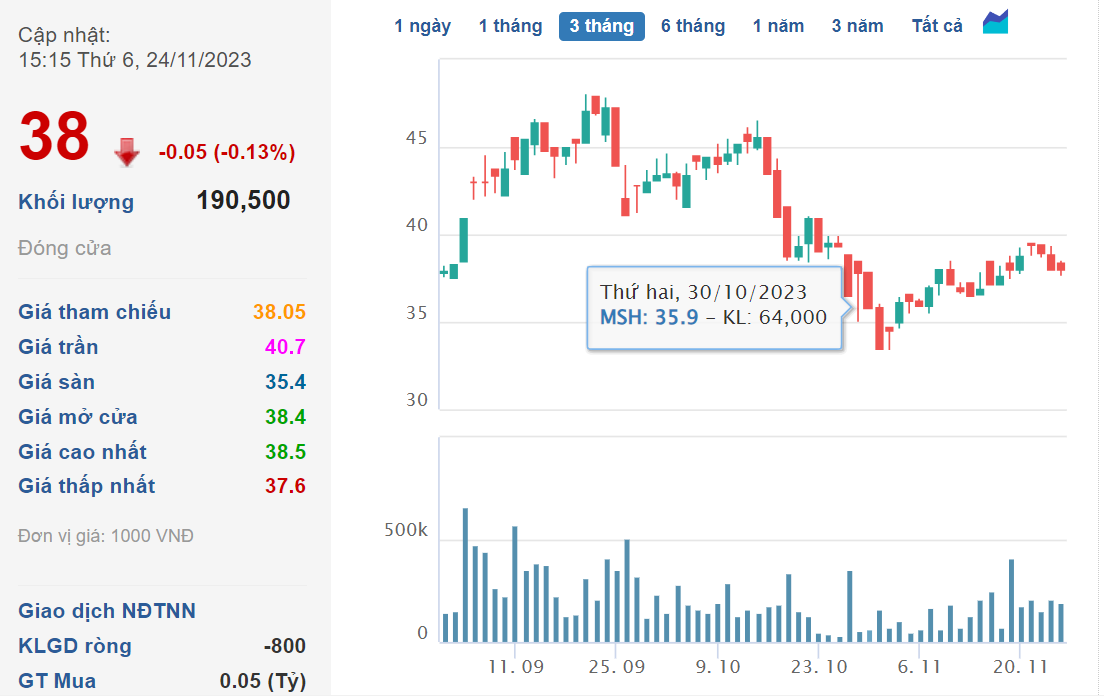1104x696 pixels.
Task: Click the large current price 38
Action: (55, 137)
